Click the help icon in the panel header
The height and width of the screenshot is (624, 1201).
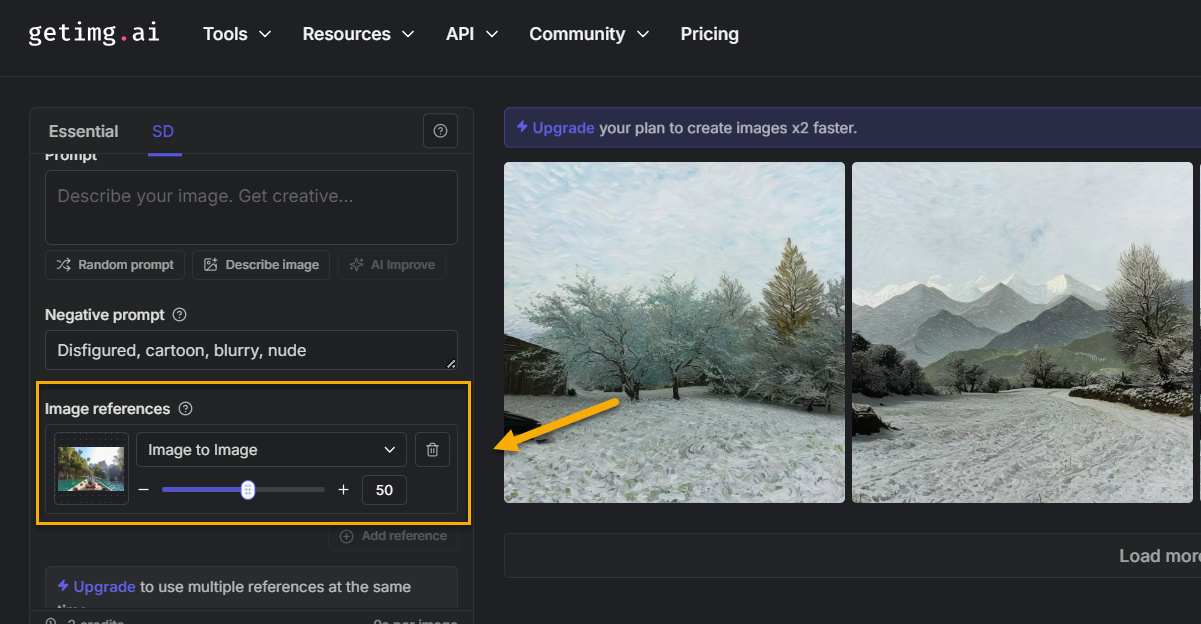click(440, 130)
